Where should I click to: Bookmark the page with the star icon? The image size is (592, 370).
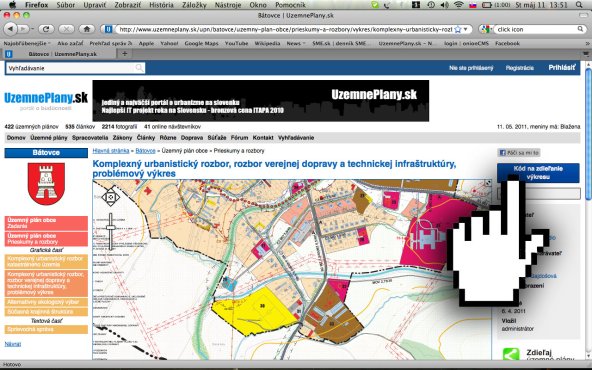point(458,29)
